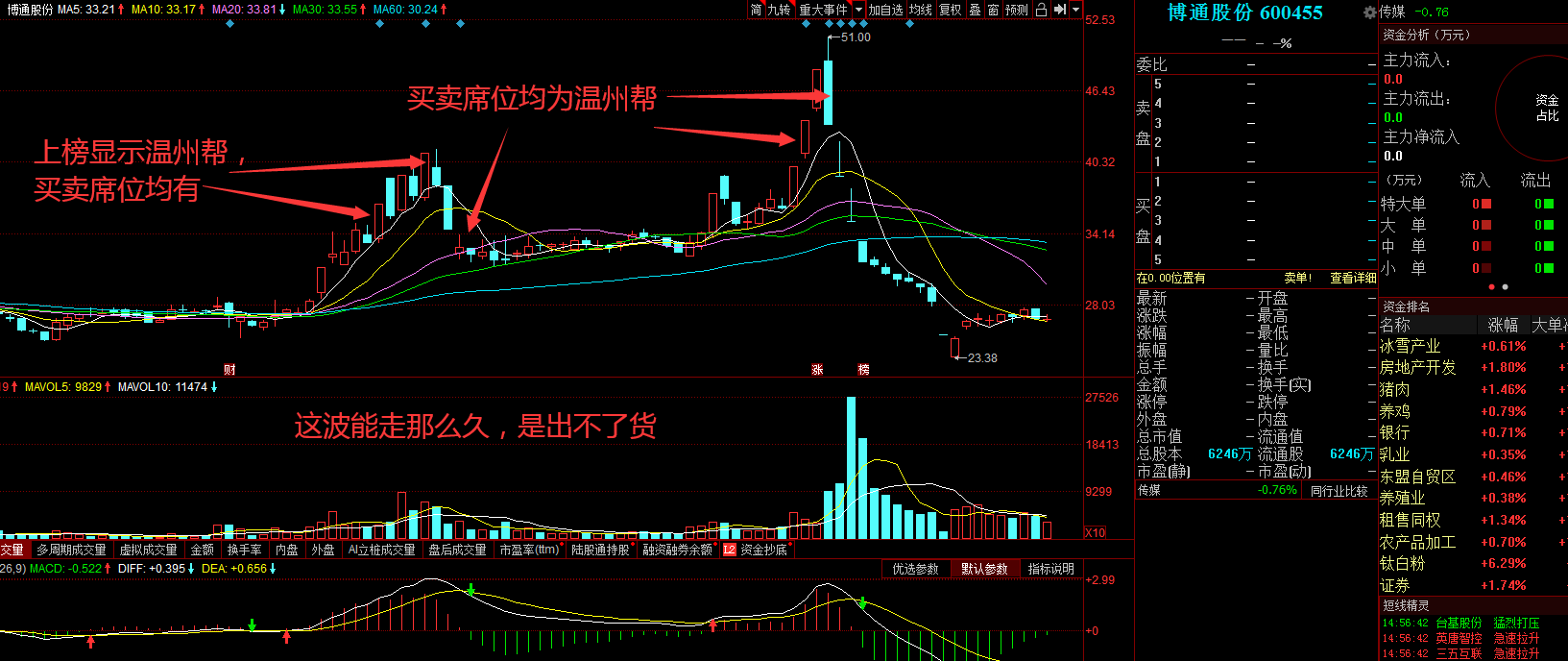1568x661 pixels.
Task: Toggle 简 simple mode
Action: click(757, 10)
